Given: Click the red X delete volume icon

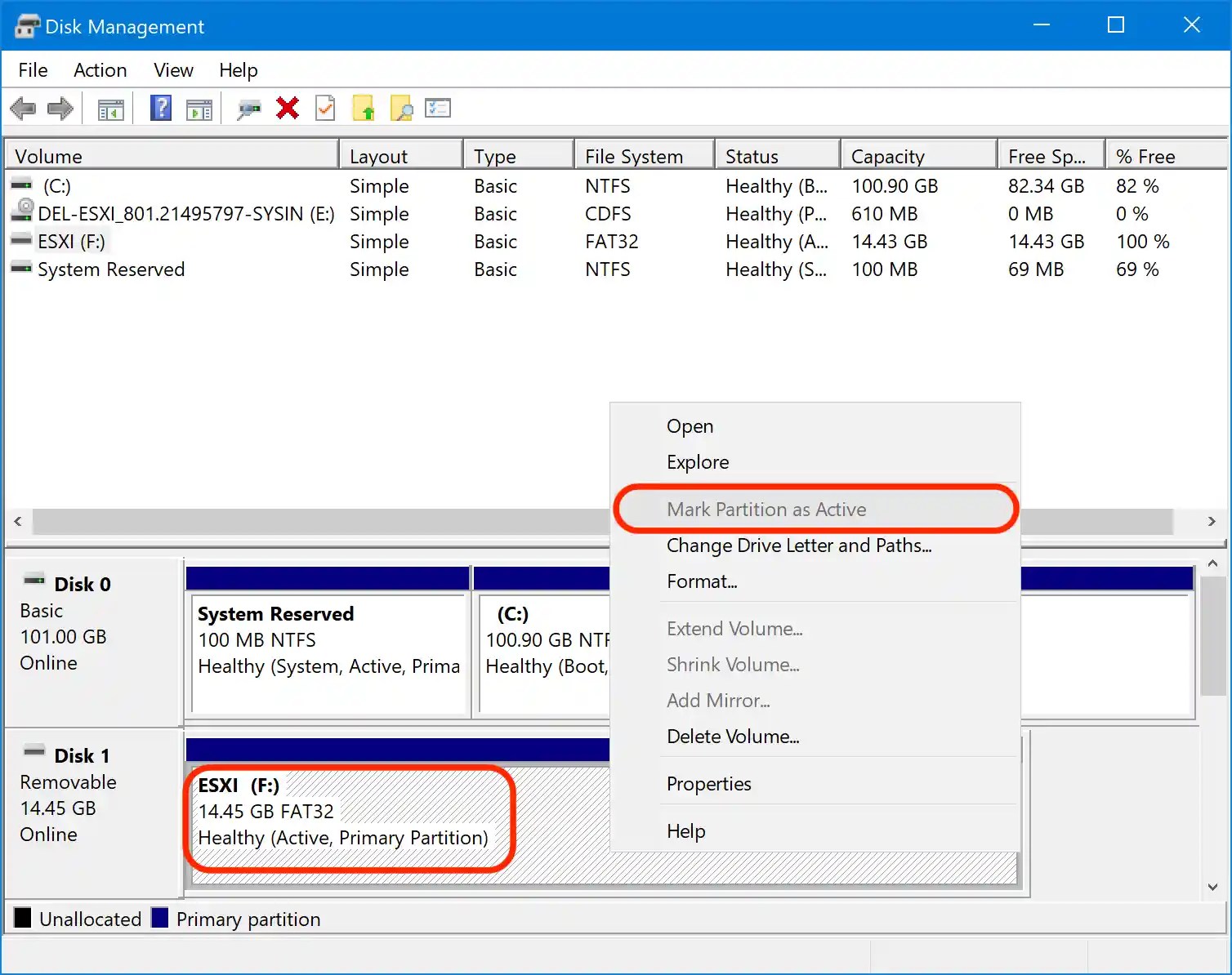Looking at the screenshot, I should point(287,108).
